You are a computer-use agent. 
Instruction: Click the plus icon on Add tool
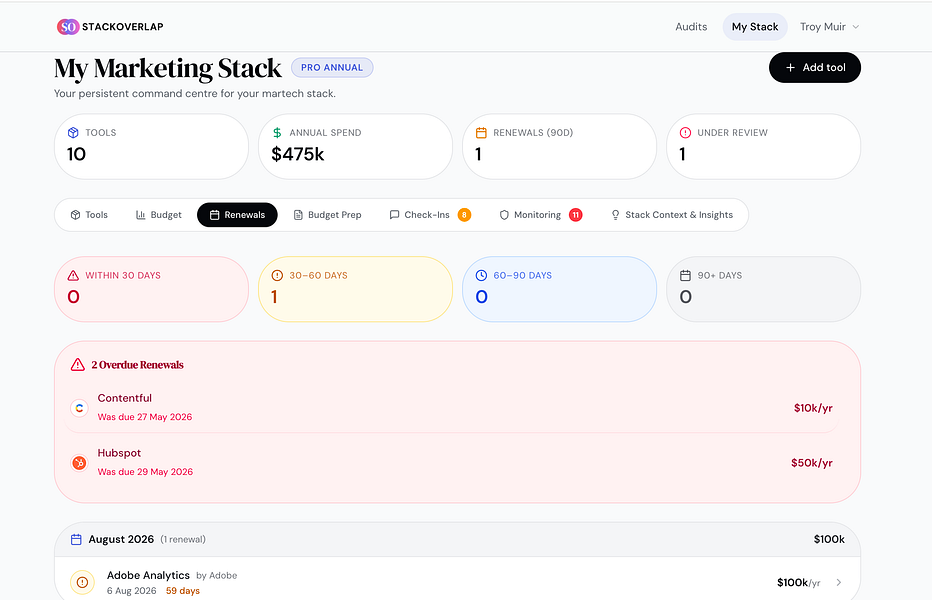pyautogui.click(x=791, y=68)
